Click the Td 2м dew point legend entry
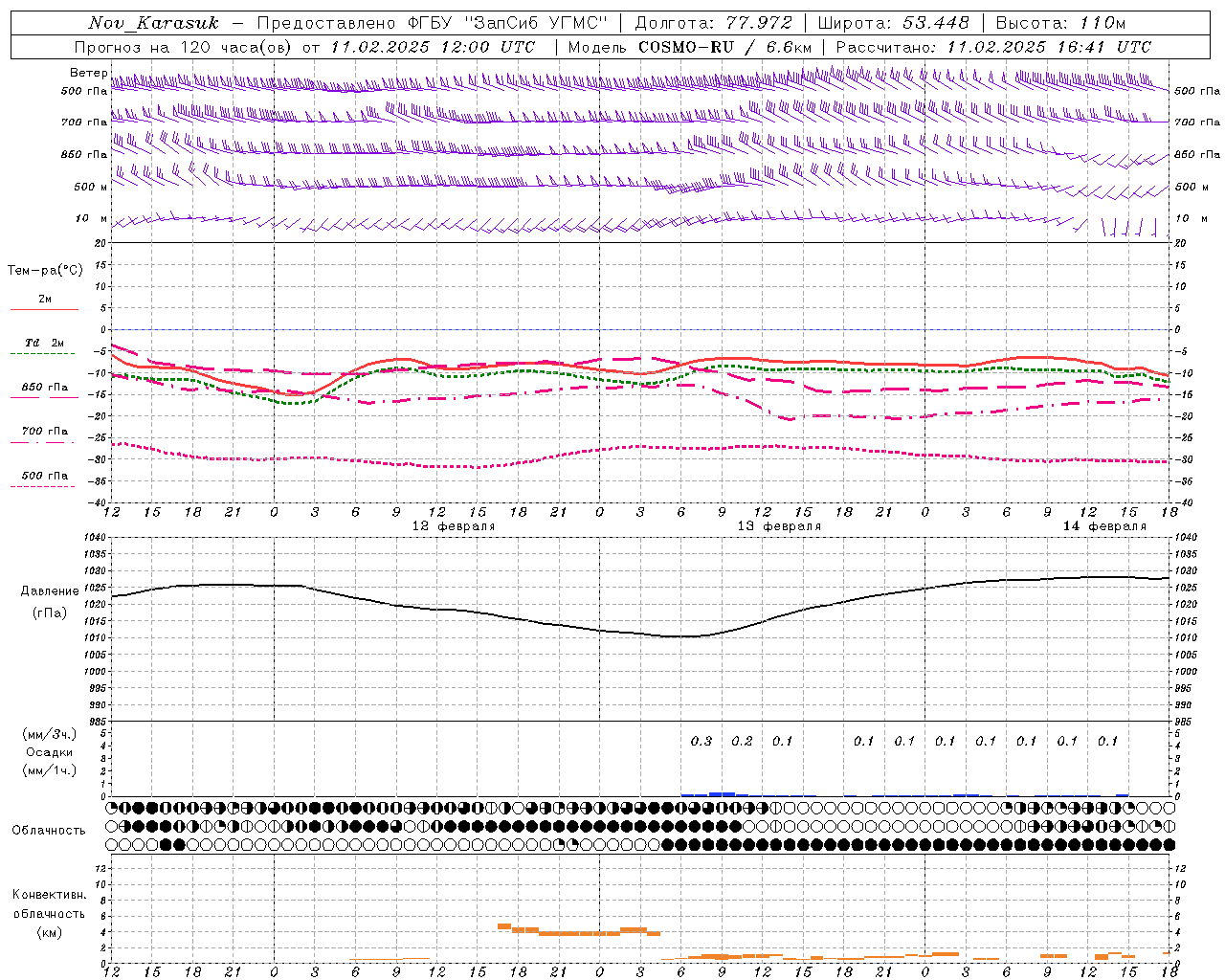This screenshot has height=980, width=1225. click(x=45, y=343)
